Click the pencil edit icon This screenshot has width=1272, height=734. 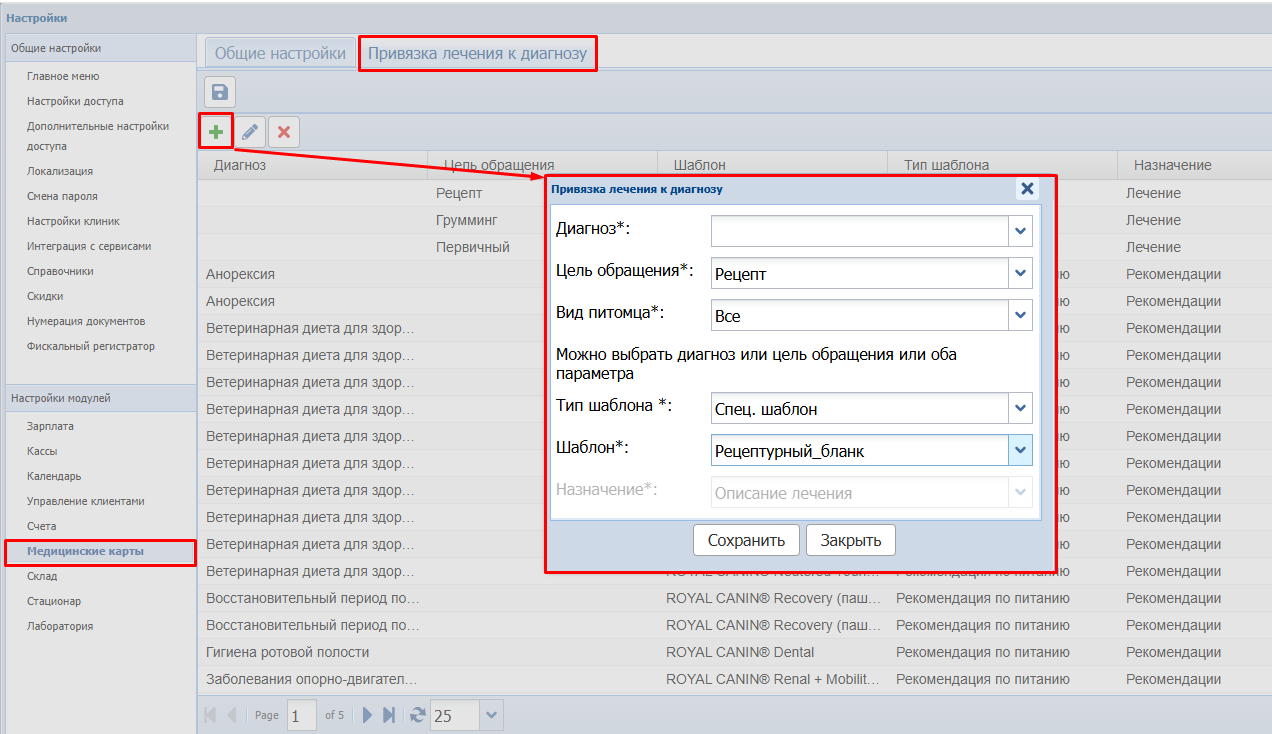point(250,132)
